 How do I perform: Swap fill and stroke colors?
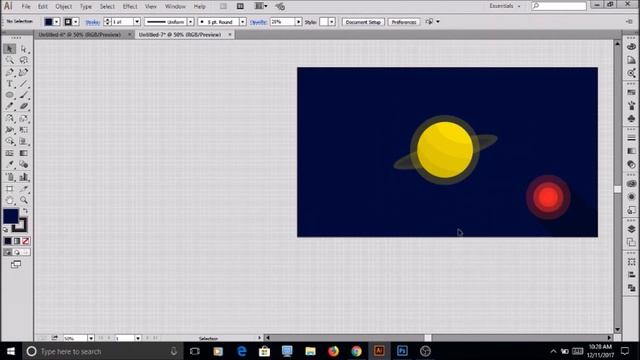pyautogui.click(x=25, y=211)
